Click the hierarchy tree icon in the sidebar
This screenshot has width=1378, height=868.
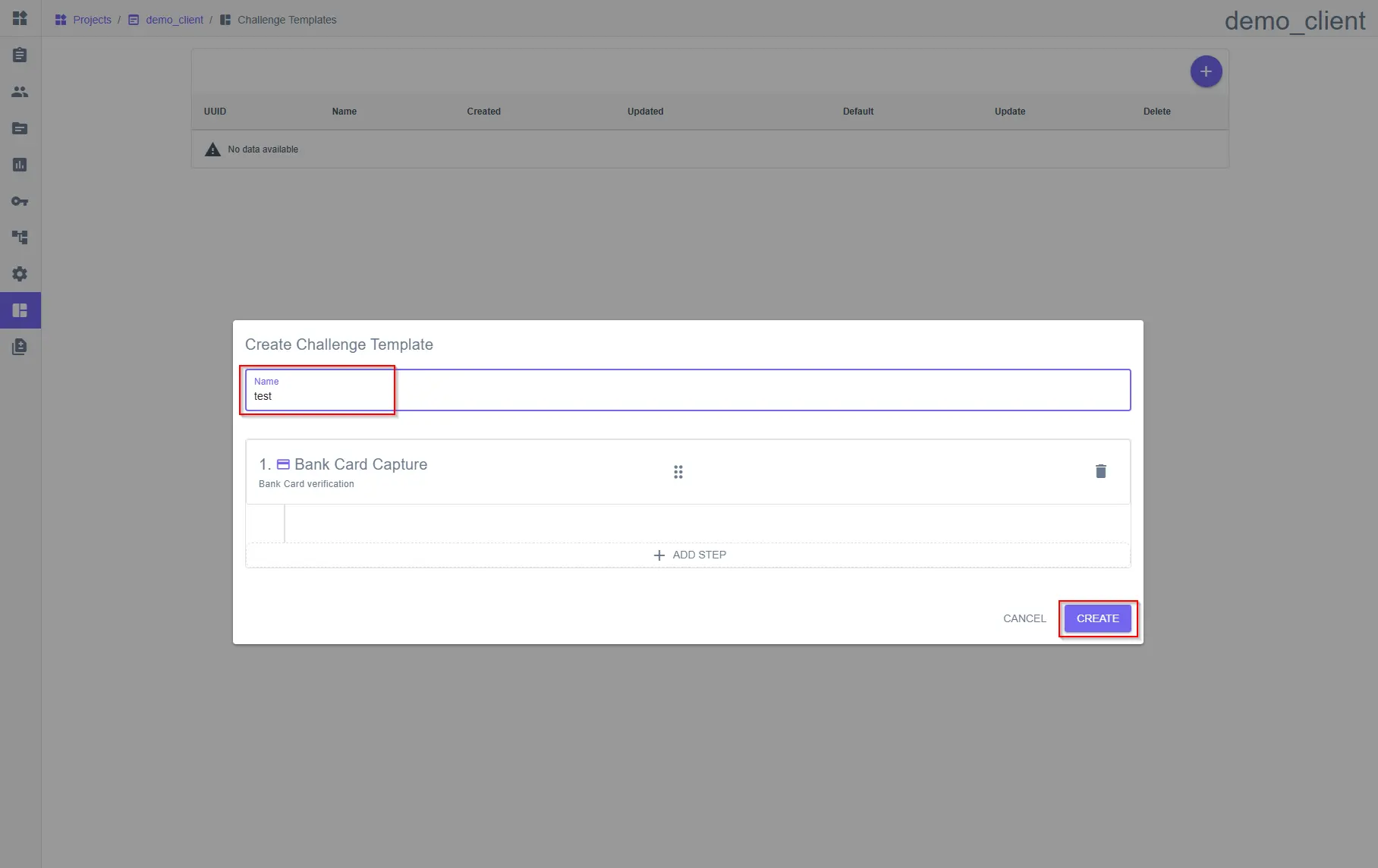click(20, 237)
